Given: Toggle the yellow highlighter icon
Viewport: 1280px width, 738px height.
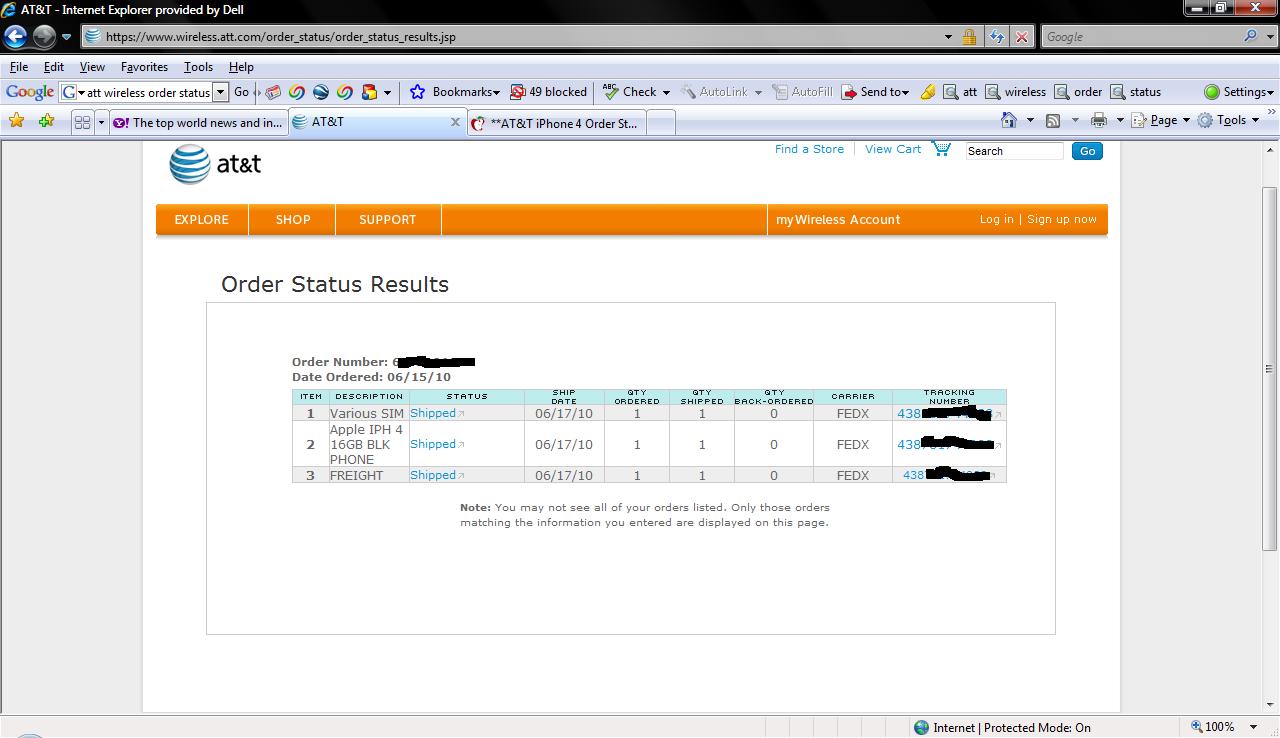Looking at the screenshot, I should (x=928, y=92).
